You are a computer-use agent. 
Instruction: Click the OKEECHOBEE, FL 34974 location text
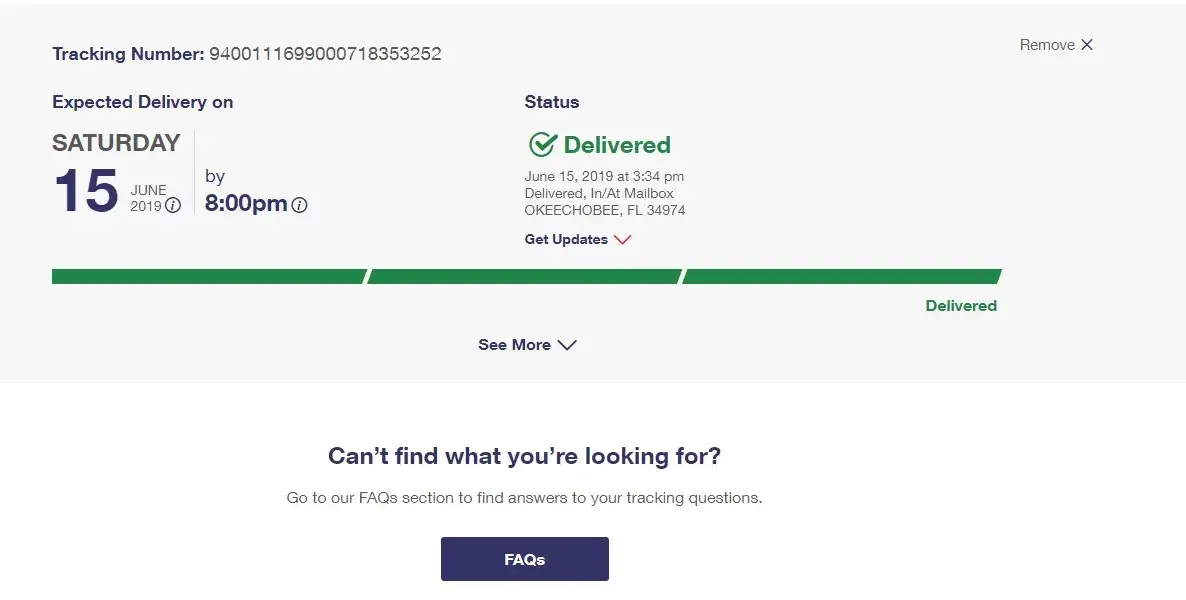605,211
